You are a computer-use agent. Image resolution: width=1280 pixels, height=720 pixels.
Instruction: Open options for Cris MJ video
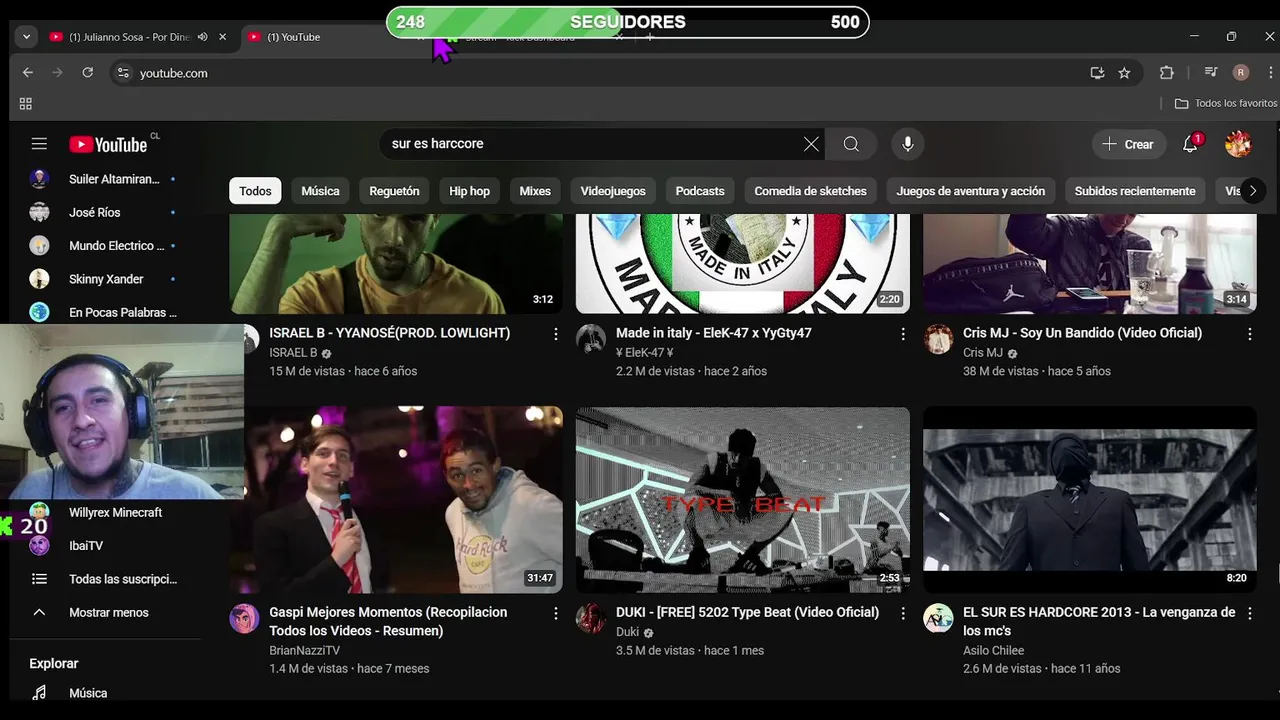1249,334
